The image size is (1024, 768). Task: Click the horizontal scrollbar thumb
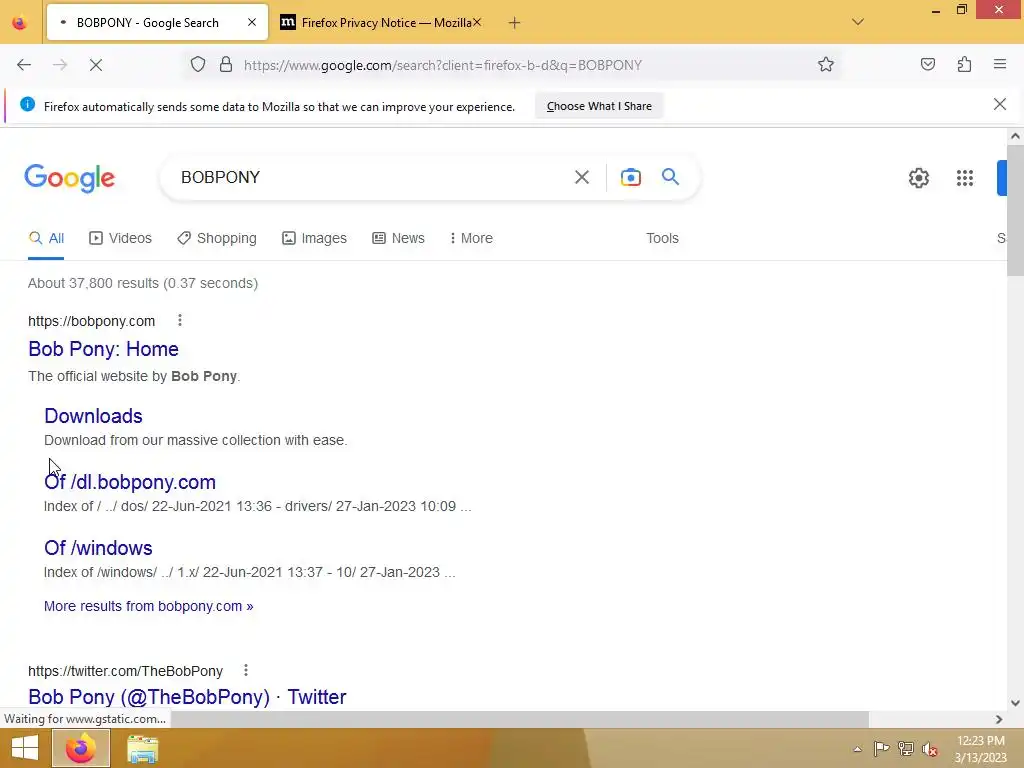(x=520, y=719)
